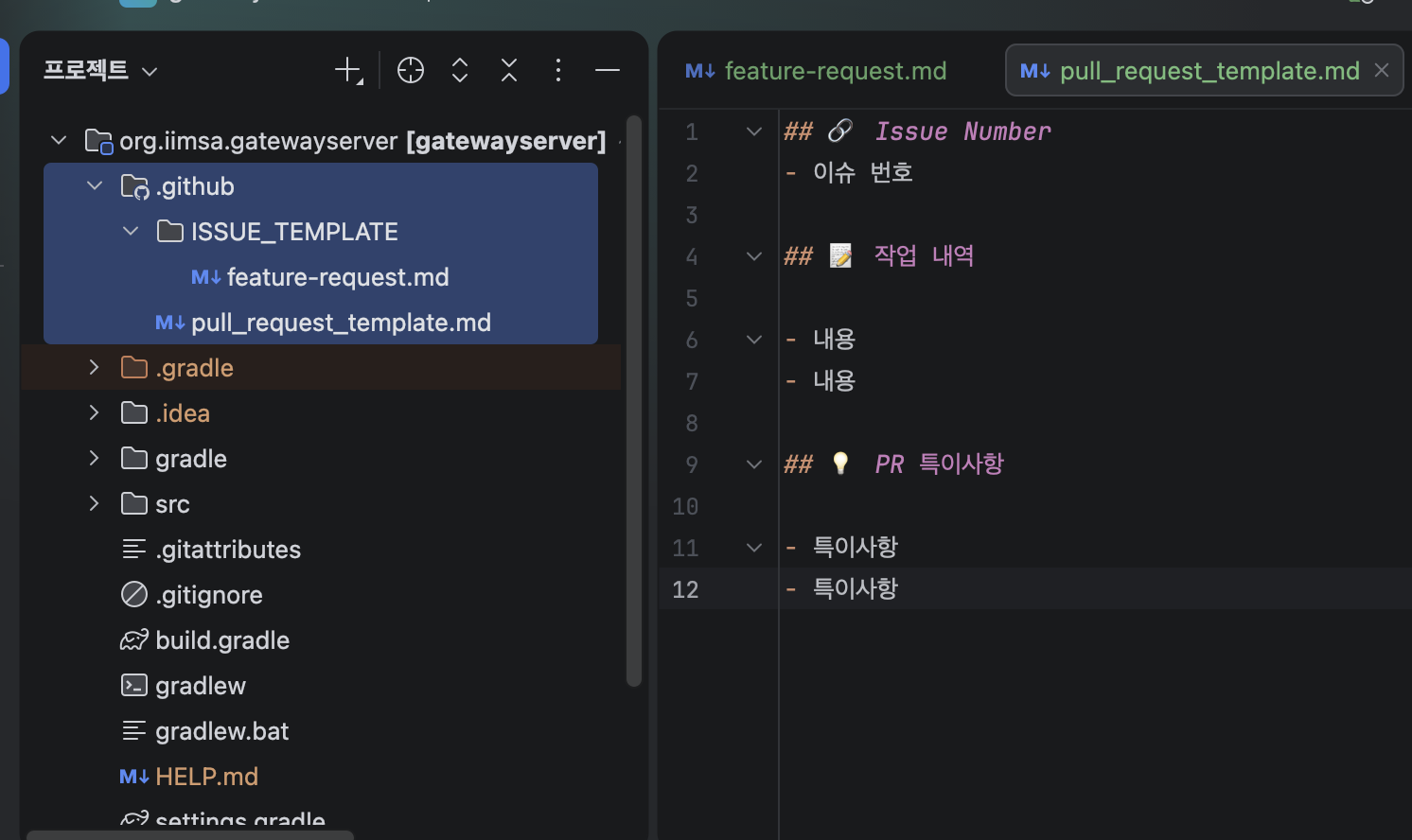Close the pull_request_template.md tab
1412x840 pixels.
(x=1382, y=71)
